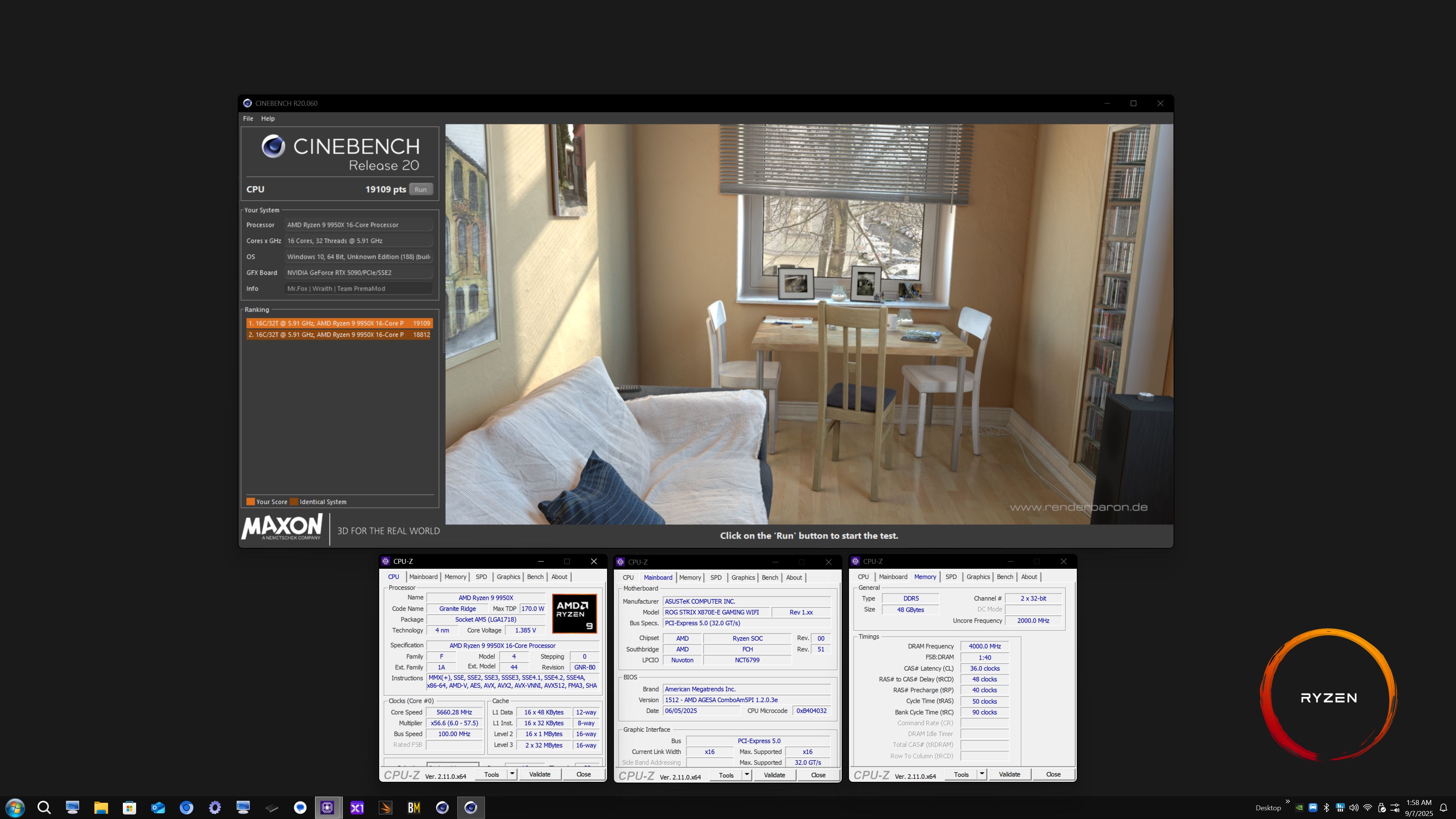
Task: Open About tab in CPU-Z Memory window
Action: click(x=1029, y=576)
